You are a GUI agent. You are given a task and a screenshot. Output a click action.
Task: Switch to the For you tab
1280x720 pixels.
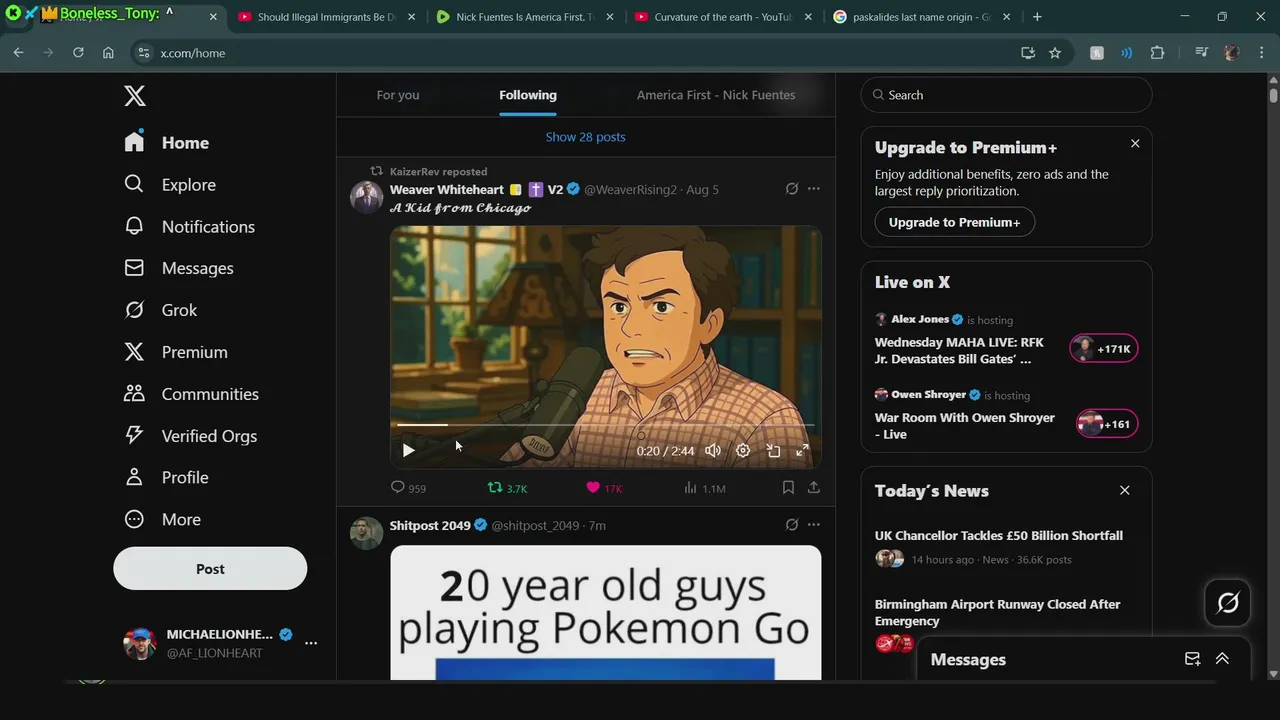(x=398, y=95)
